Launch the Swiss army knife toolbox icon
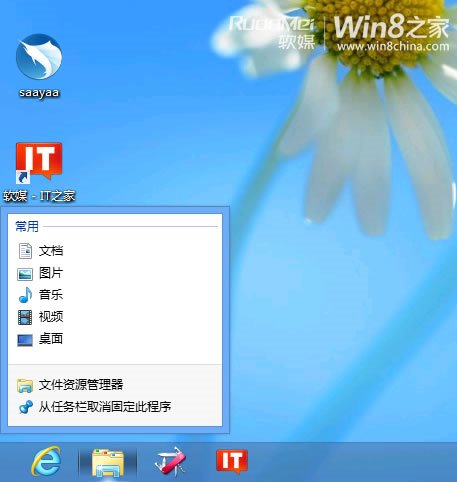 coord(170,461)
